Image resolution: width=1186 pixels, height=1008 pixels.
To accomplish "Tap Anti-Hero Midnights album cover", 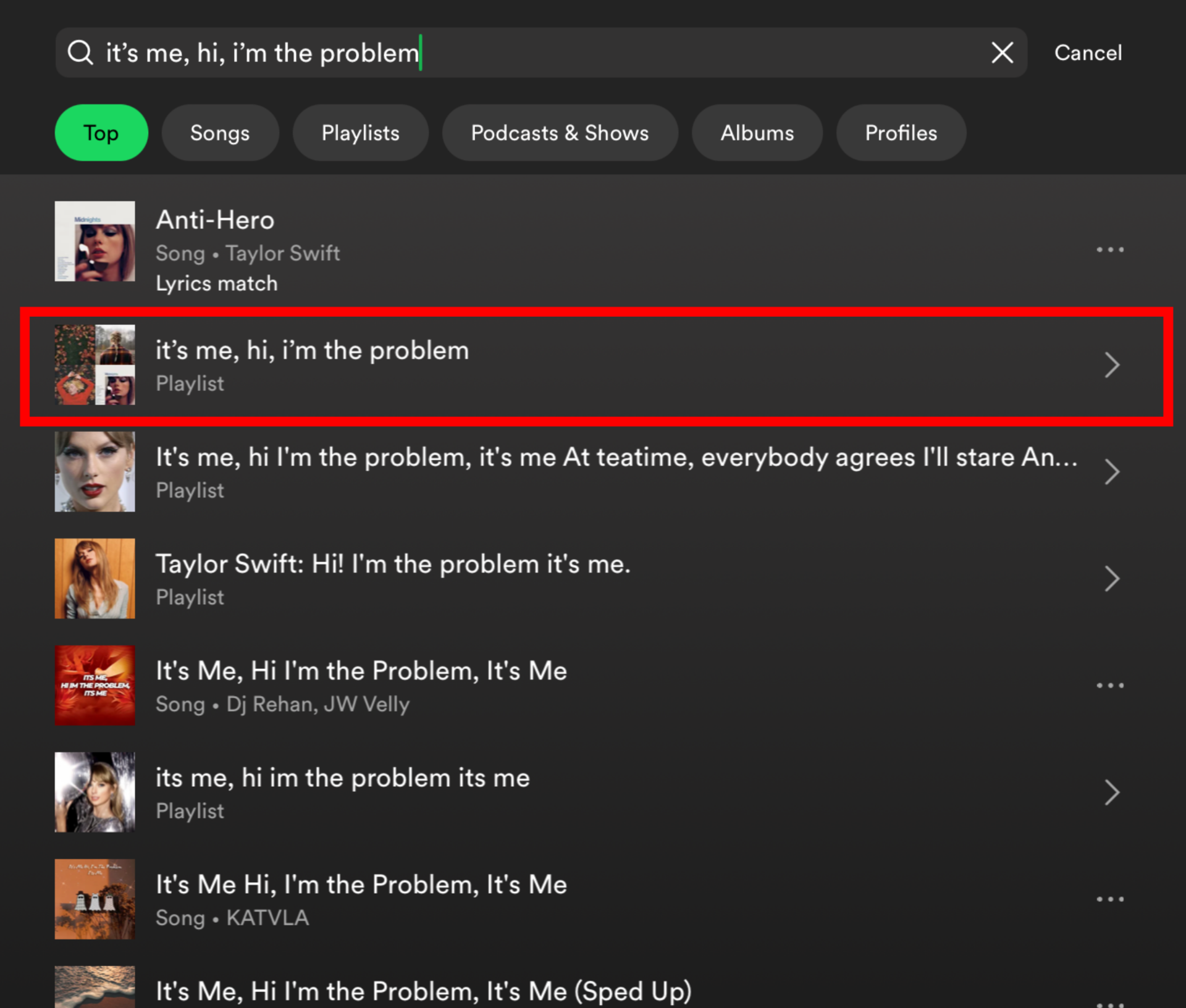I will pyautogui.click(x=95, y=241).
